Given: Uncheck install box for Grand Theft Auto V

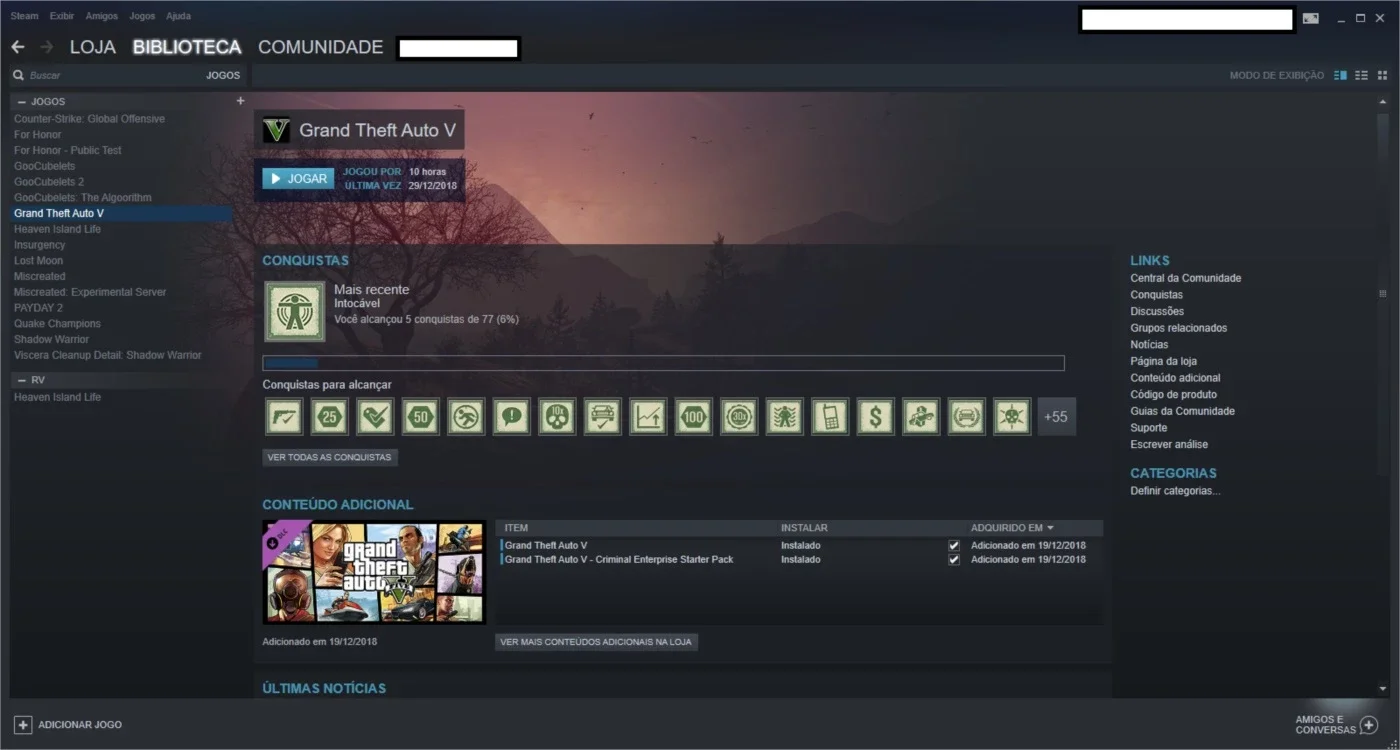Looking at the screenshot, I should (x=954, y=546).
